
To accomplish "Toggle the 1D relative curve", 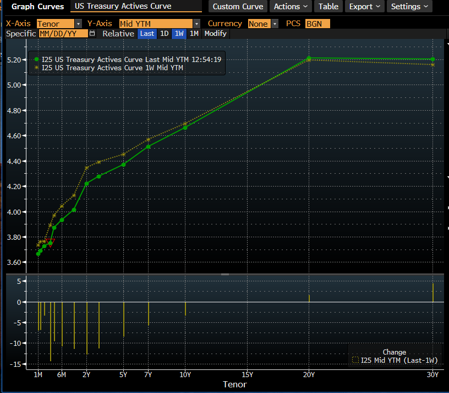I will [x=164, y=34].
